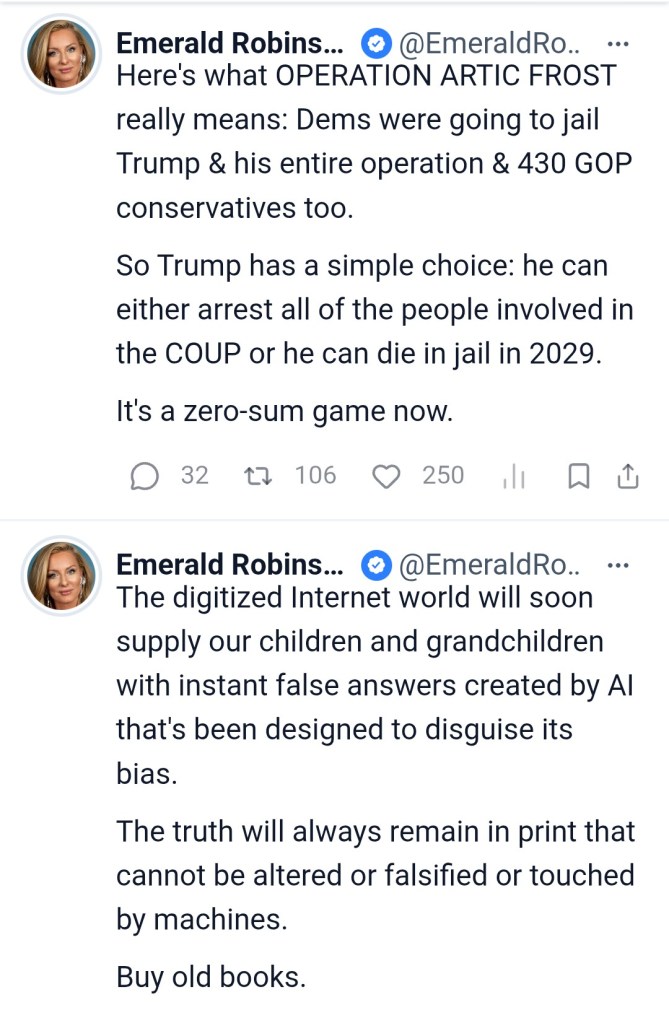Click the reply icon on the OPERATION ARTIC FROST tweet
This screenshot has width=669, height=1023.
pos(144,477)
